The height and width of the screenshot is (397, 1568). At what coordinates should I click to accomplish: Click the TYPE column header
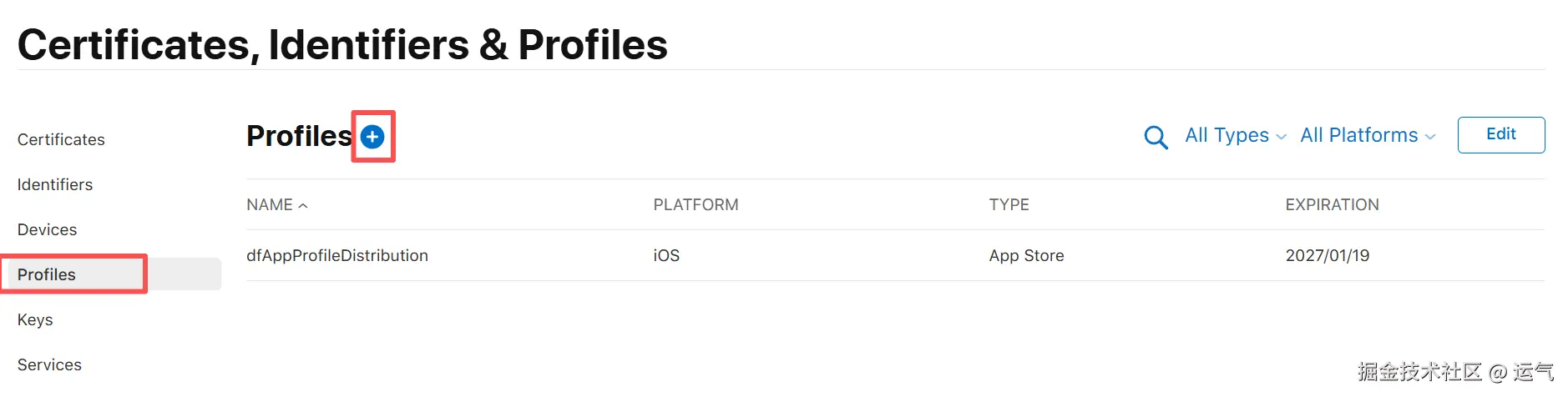point(1009,204)
